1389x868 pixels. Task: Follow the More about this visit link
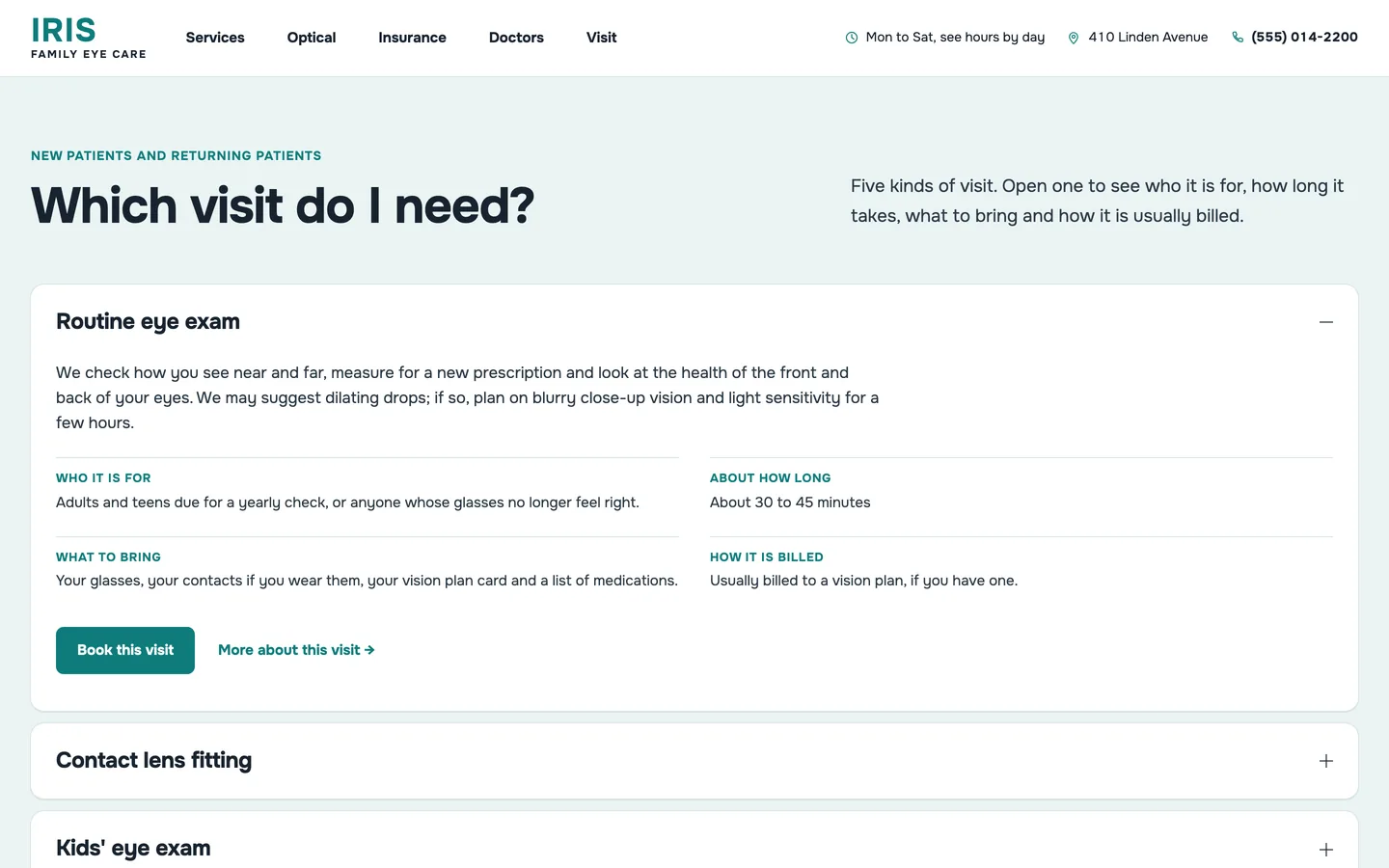click(296, 650)
